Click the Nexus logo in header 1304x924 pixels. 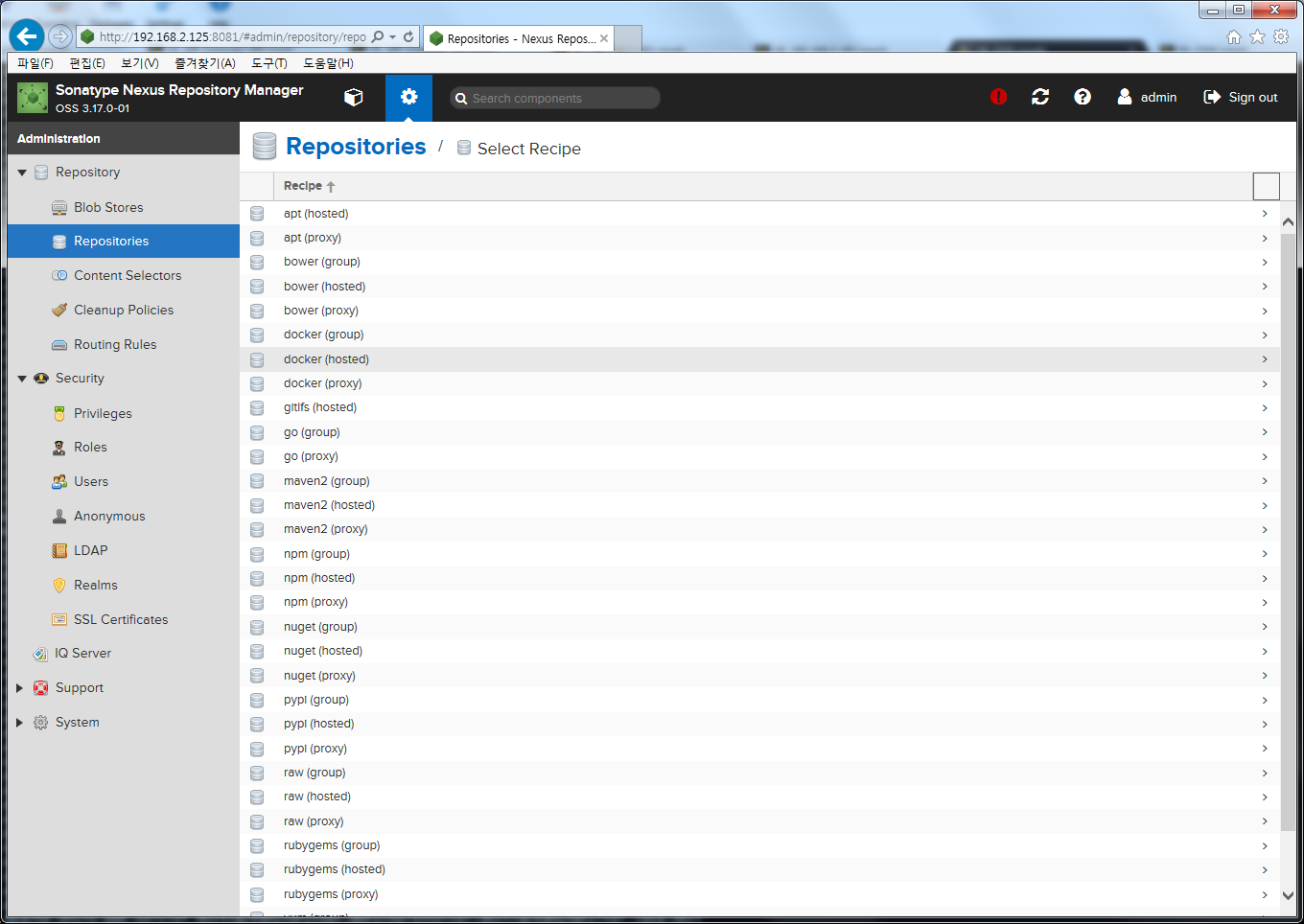[33, 98]
